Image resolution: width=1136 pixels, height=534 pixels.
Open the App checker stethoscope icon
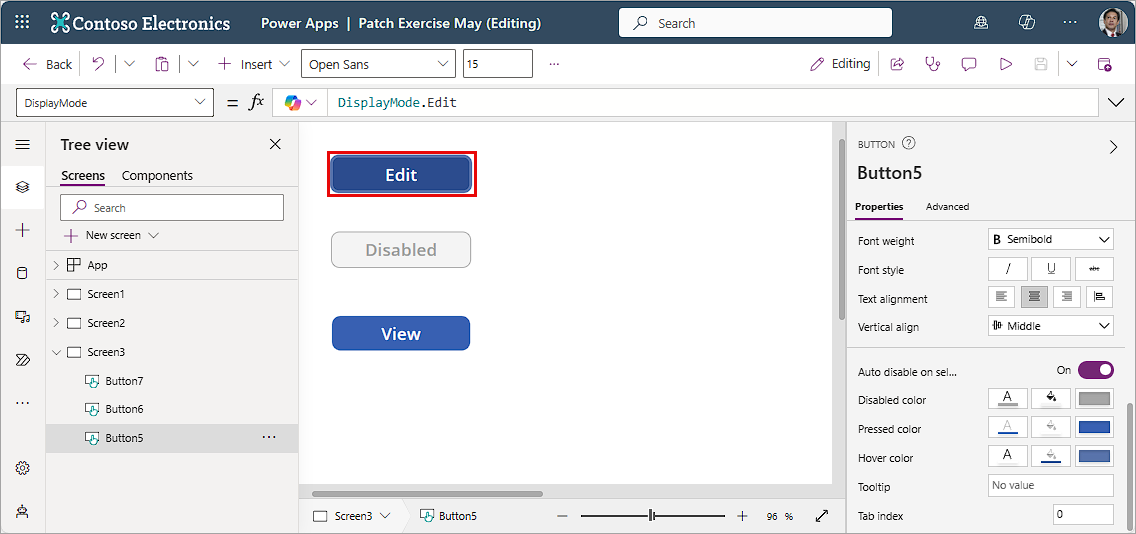pos(933,64)
